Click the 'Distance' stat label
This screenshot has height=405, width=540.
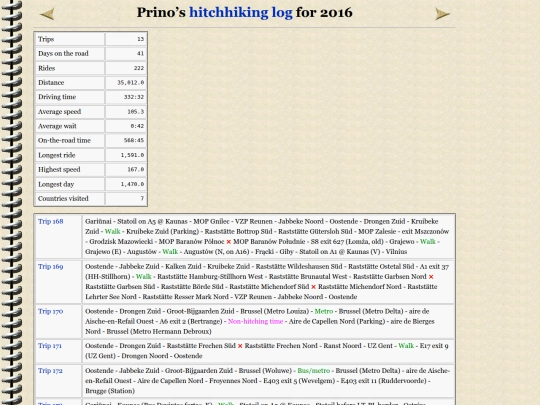click(51, 83)
